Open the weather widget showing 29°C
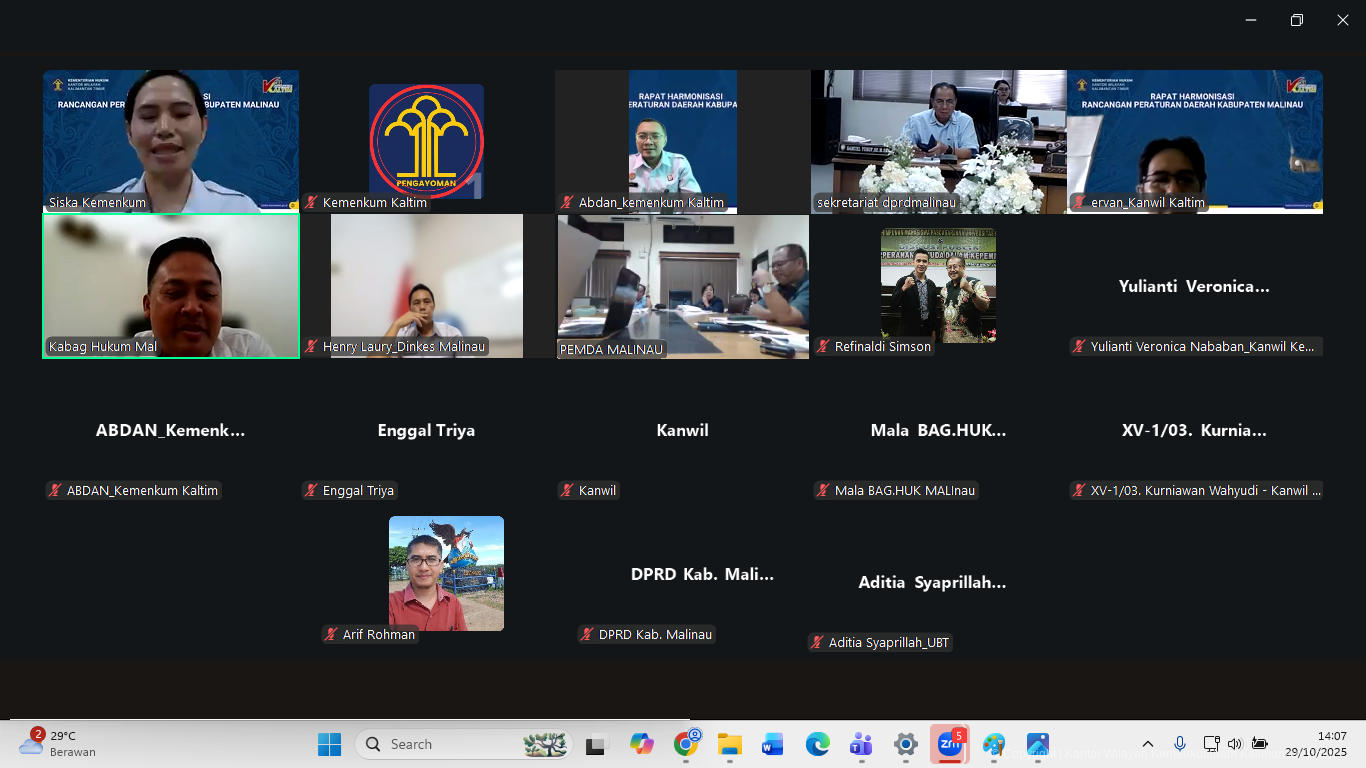 60,744
